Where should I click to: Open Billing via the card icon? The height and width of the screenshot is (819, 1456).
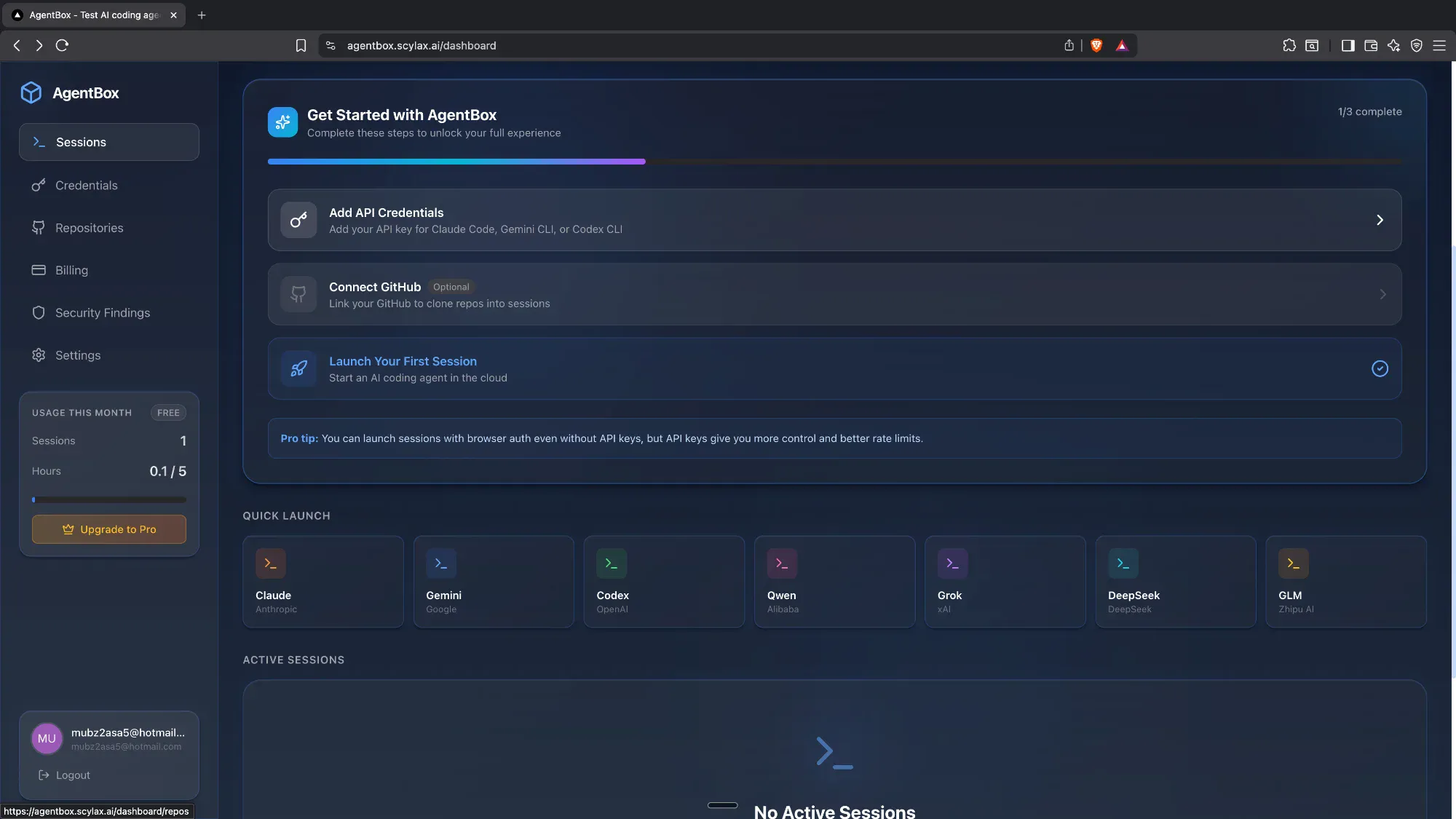pos(39,270)
